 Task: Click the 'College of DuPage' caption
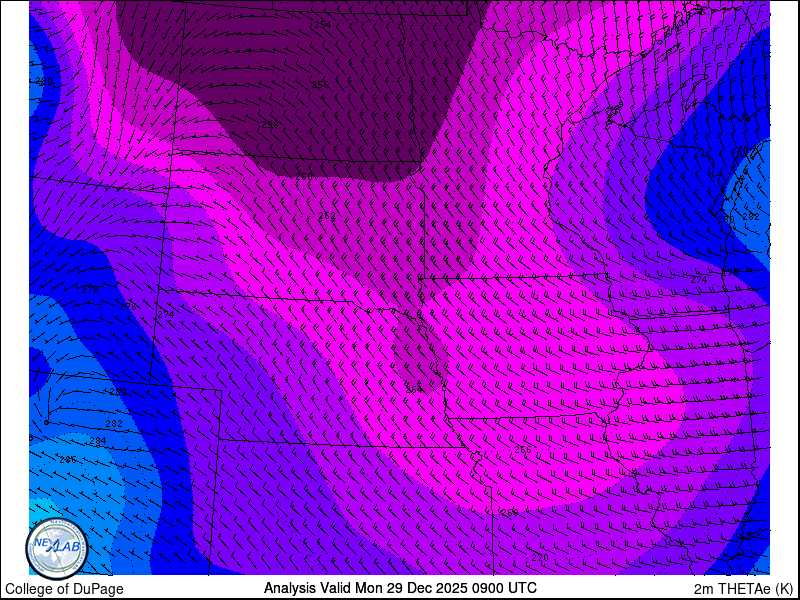[x=64, y=589]
